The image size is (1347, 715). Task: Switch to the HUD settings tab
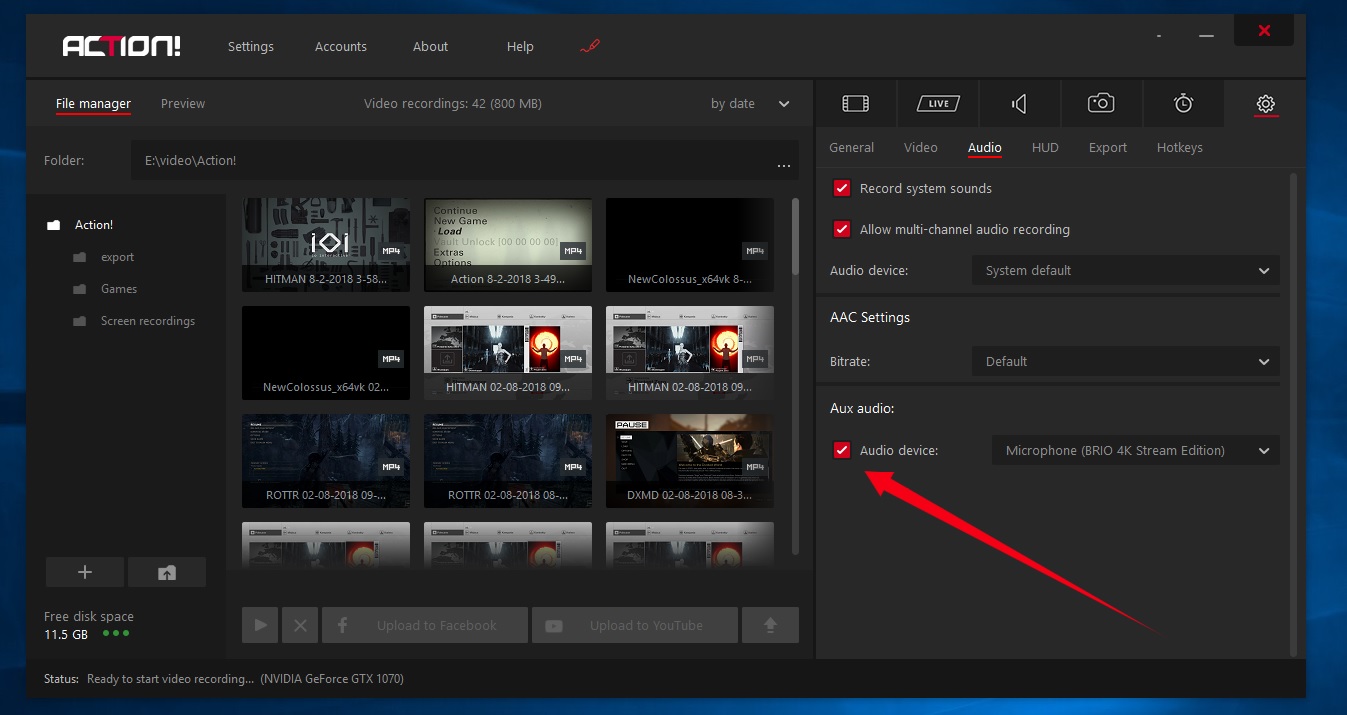(1045, 147)
